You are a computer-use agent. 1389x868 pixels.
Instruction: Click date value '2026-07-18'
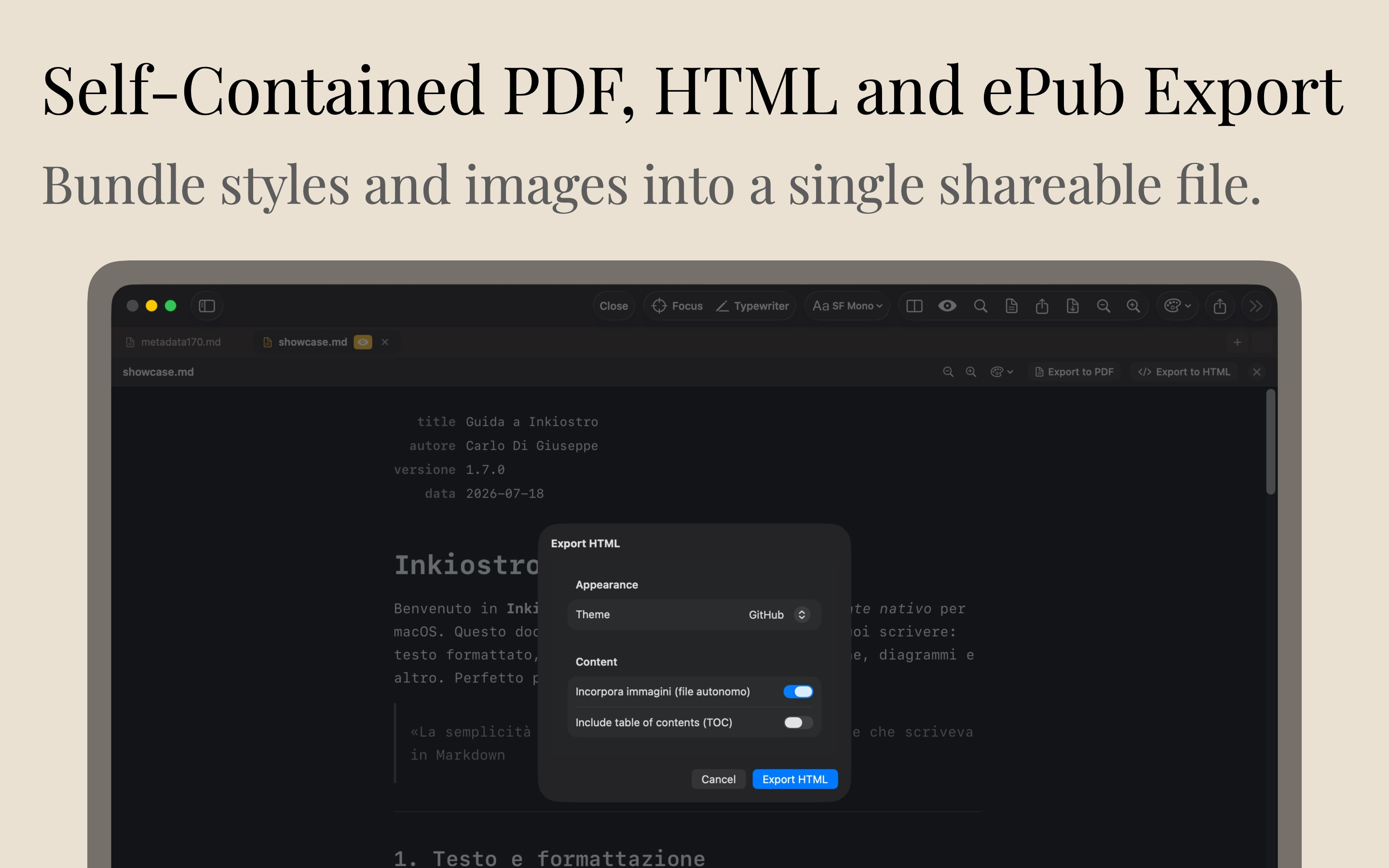point(504,494)
